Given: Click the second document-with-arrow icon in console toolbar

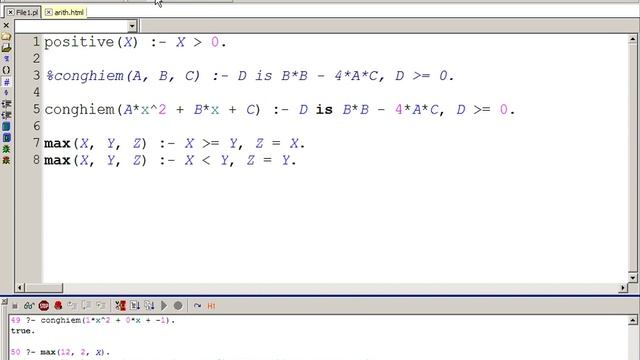Looking at the screenshot, I should (149, 305).
